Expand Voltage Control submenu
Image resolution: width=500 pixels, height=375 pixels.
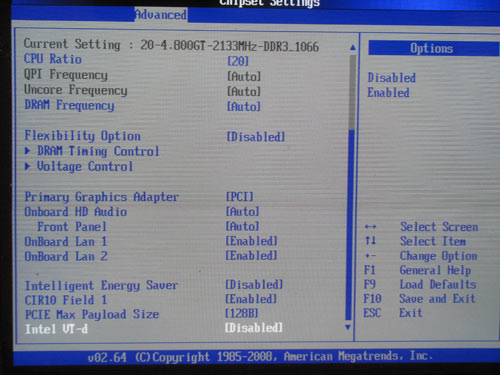(x=85, y=166)
